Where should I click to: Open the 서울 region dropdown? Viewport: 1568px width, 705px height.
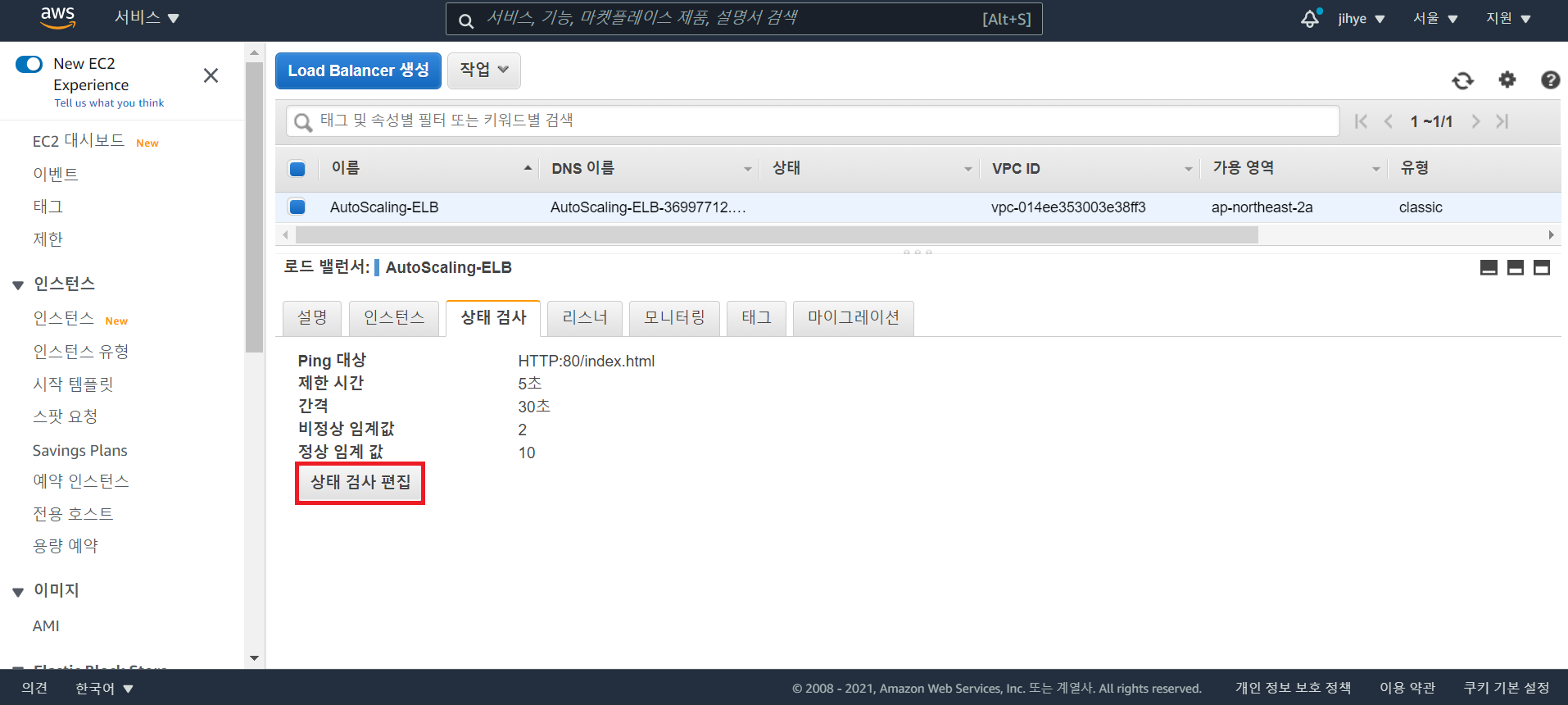point(1435,18)
